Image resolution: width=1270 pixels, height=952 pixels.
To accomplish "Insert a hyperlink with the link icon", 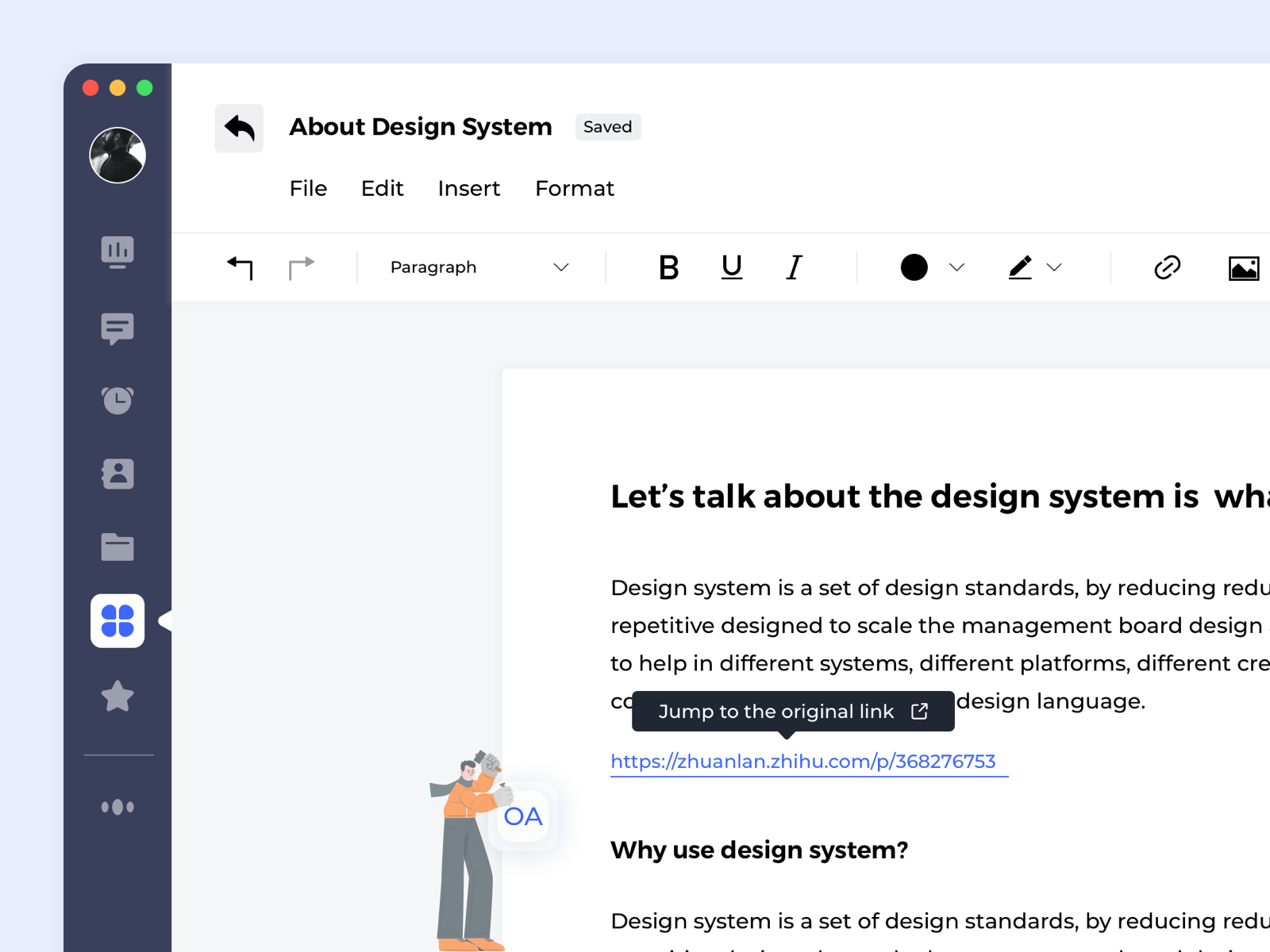I will [x=1167, y=267].
